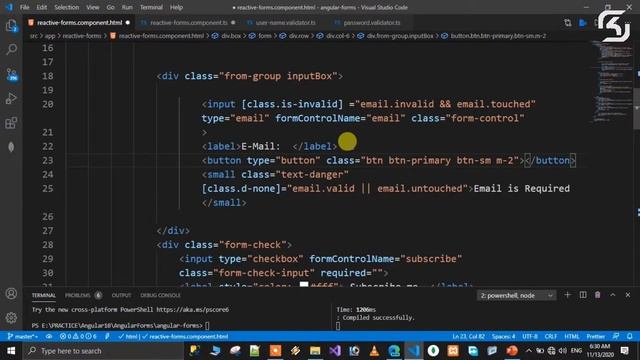The height and width of the screenshot is (360, 640).
Task: Open the Explorer view in activity bar
Action: (11, 26)
